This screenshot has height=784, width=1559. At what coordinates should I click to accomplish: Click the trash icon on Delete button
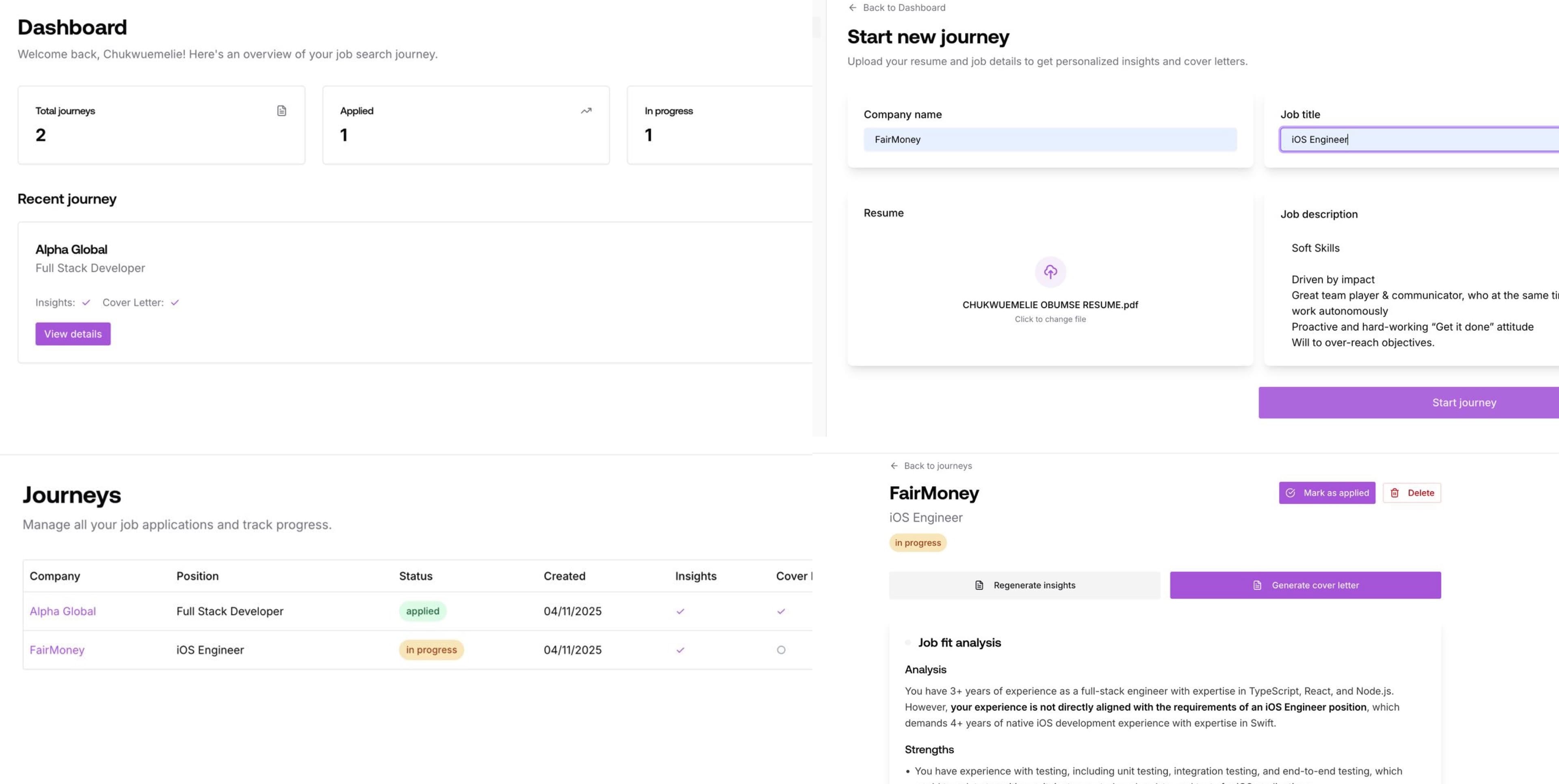pyautogui.click(x=1394, y=493)
